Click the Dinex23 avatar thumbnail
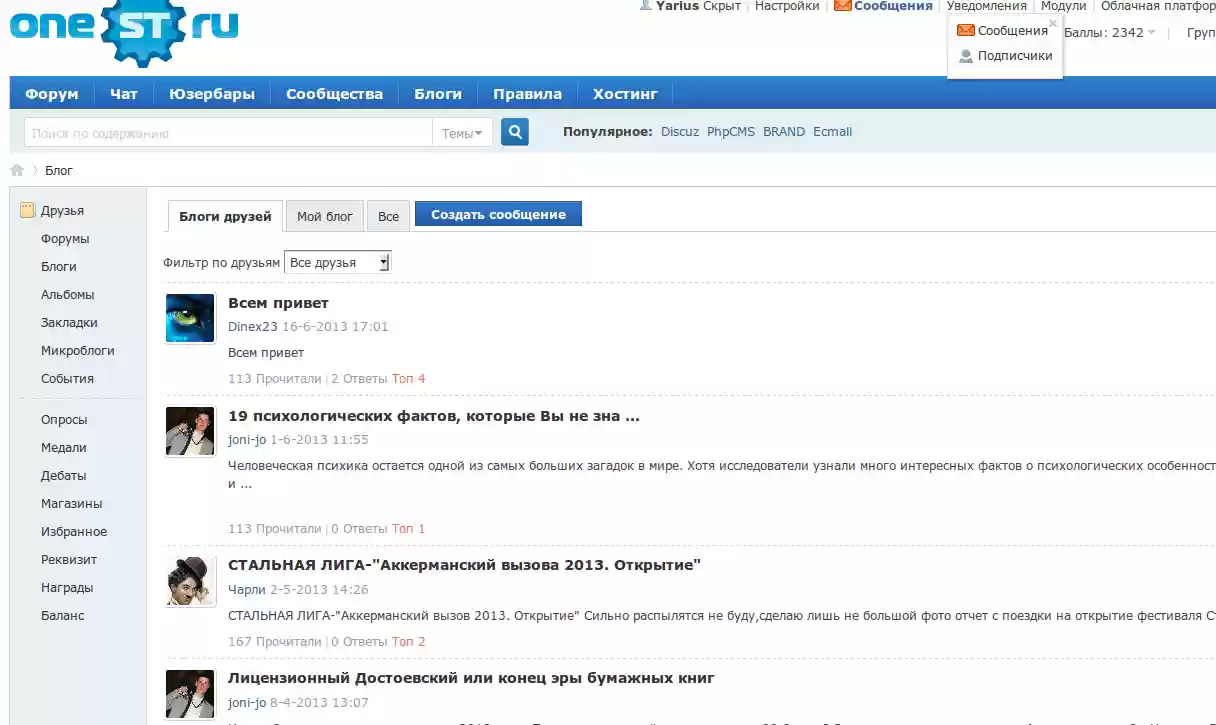The width and height of the screenshot is (1216, 725). pos(190,318)
